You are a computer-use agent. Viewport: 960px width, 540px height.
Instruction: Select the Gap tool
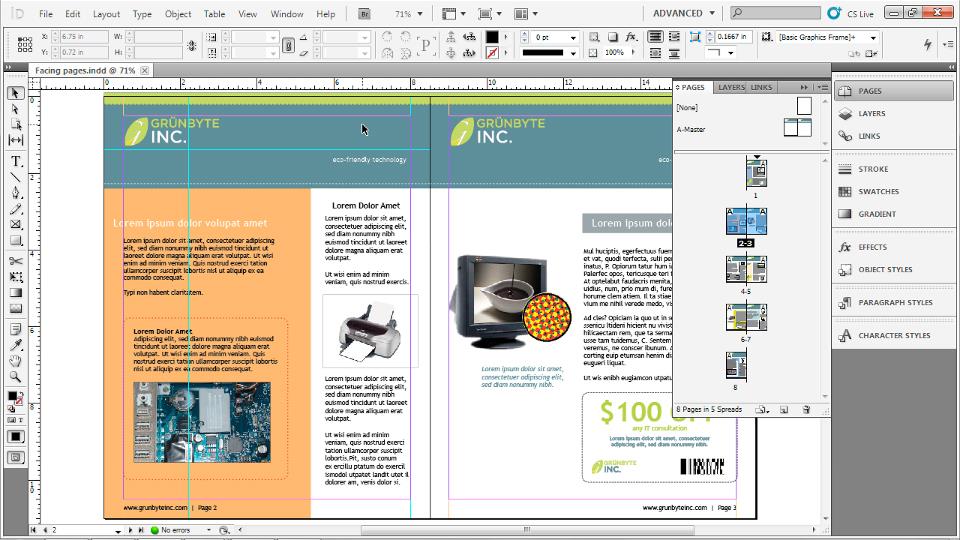[x=15, y=140]
